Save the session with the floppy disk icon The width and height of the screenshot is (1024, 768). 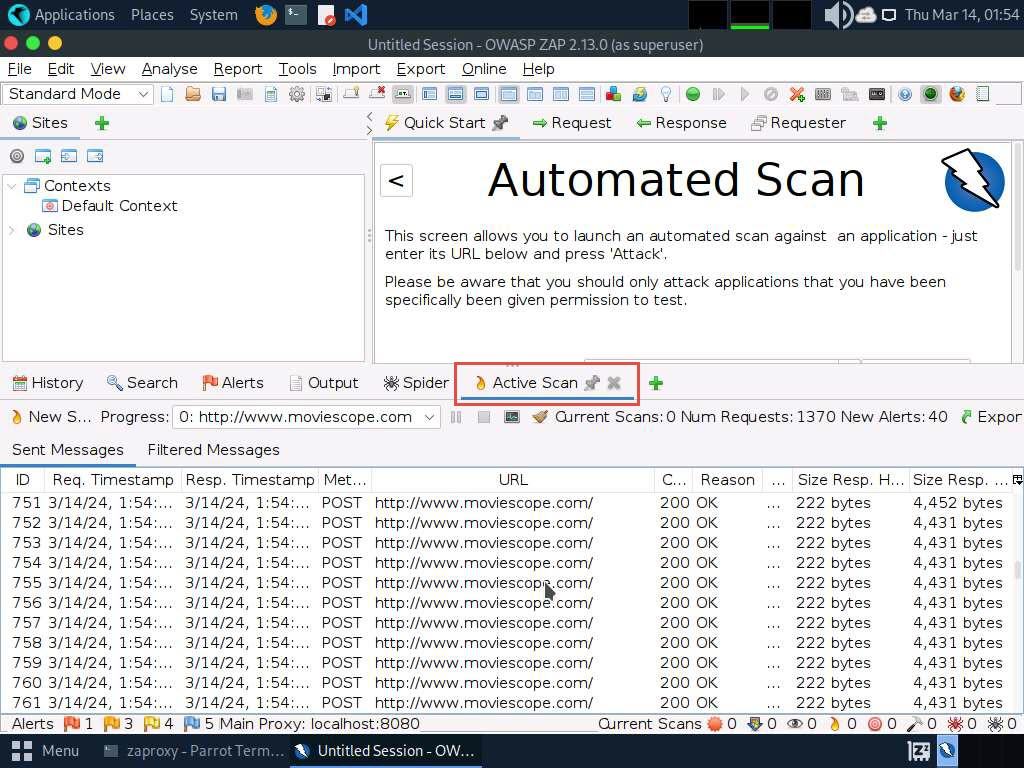tap(219, 94)
